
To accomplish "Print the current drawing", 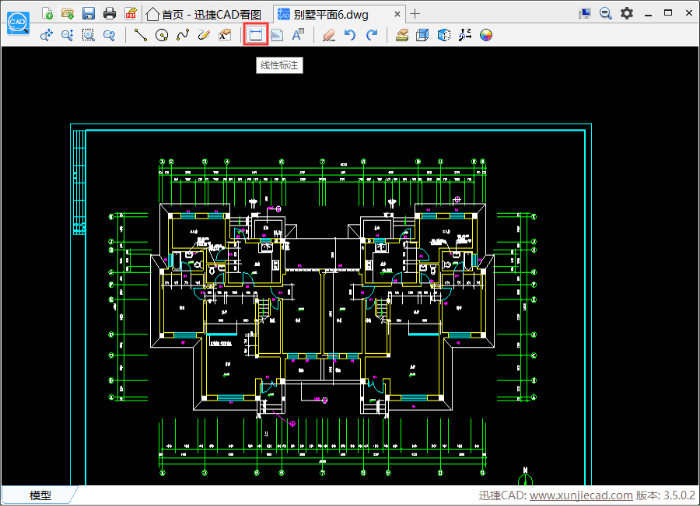I will (x=109, y=13).
